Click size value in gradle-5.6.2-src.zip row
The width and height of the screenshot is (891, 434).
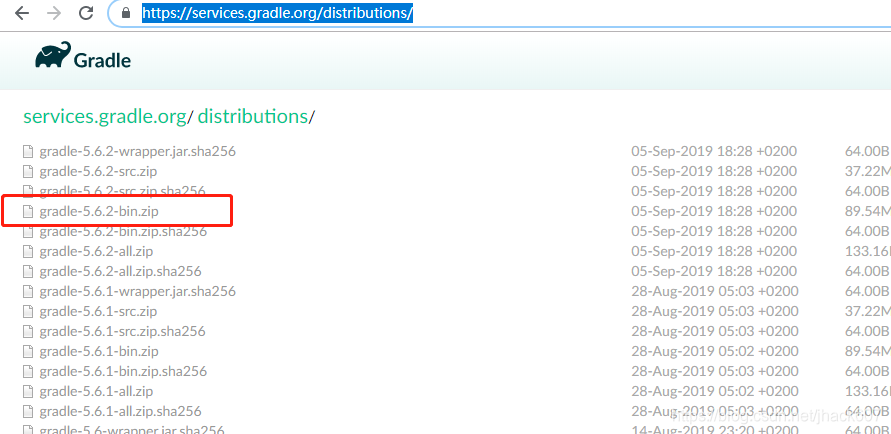pyautogui.click(x=868, y=172)
